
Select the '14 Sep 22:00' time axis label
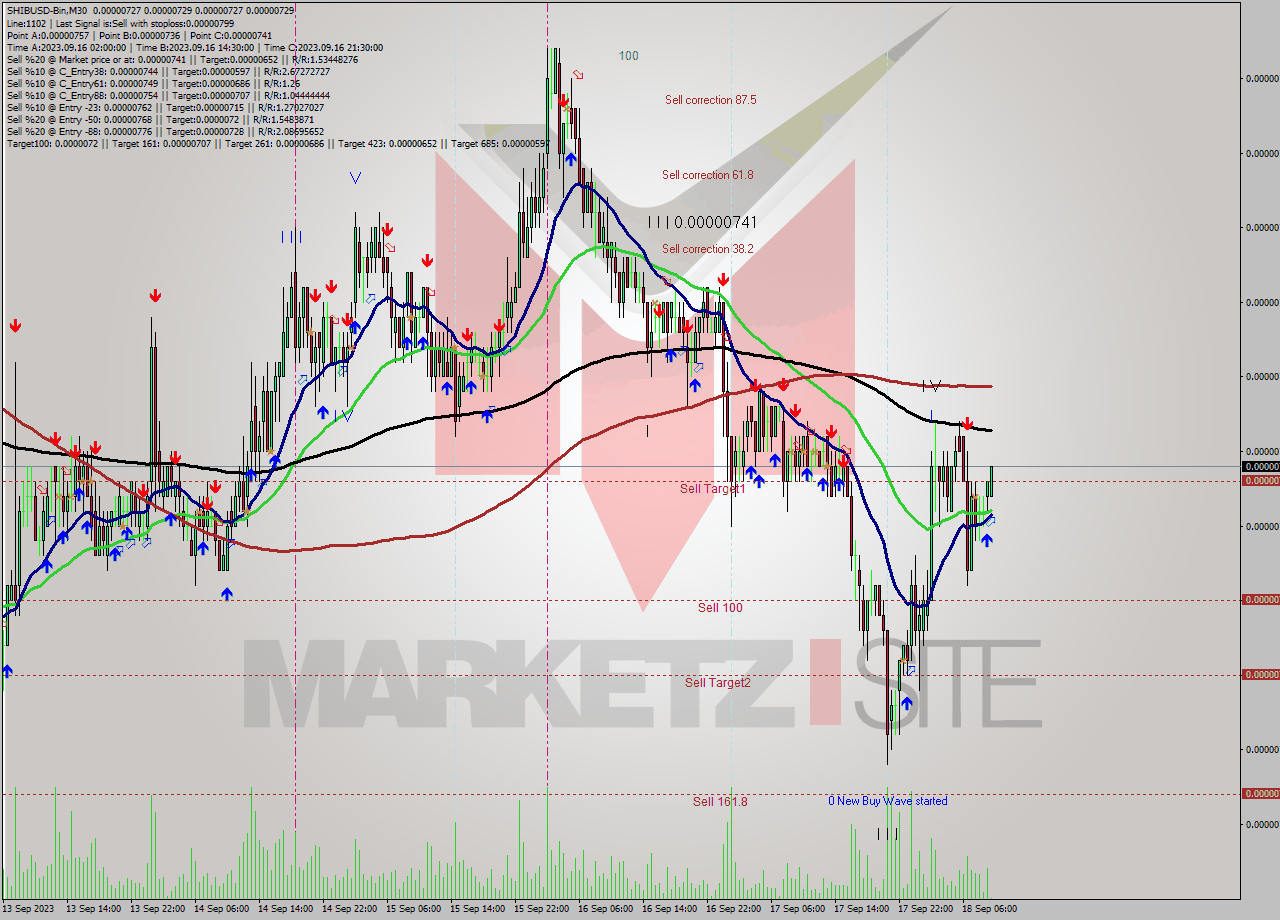pyautogui.click(x=349, y=909)
